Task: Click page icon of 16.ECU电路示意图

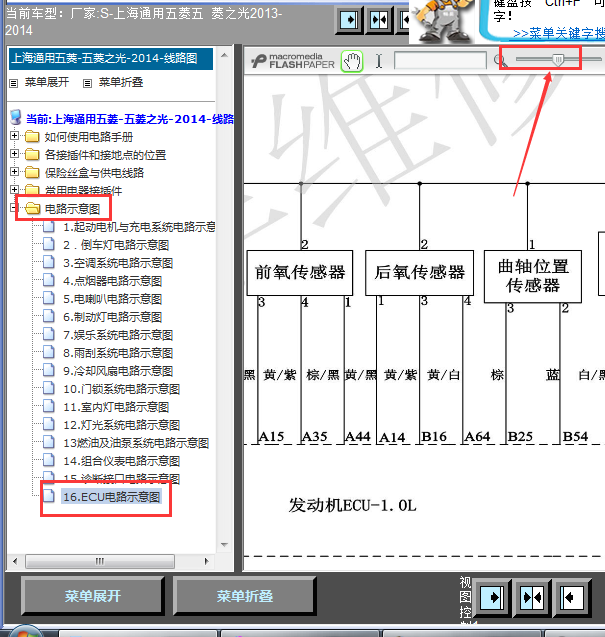Action: pyautogui.click(x=49, y=496)
